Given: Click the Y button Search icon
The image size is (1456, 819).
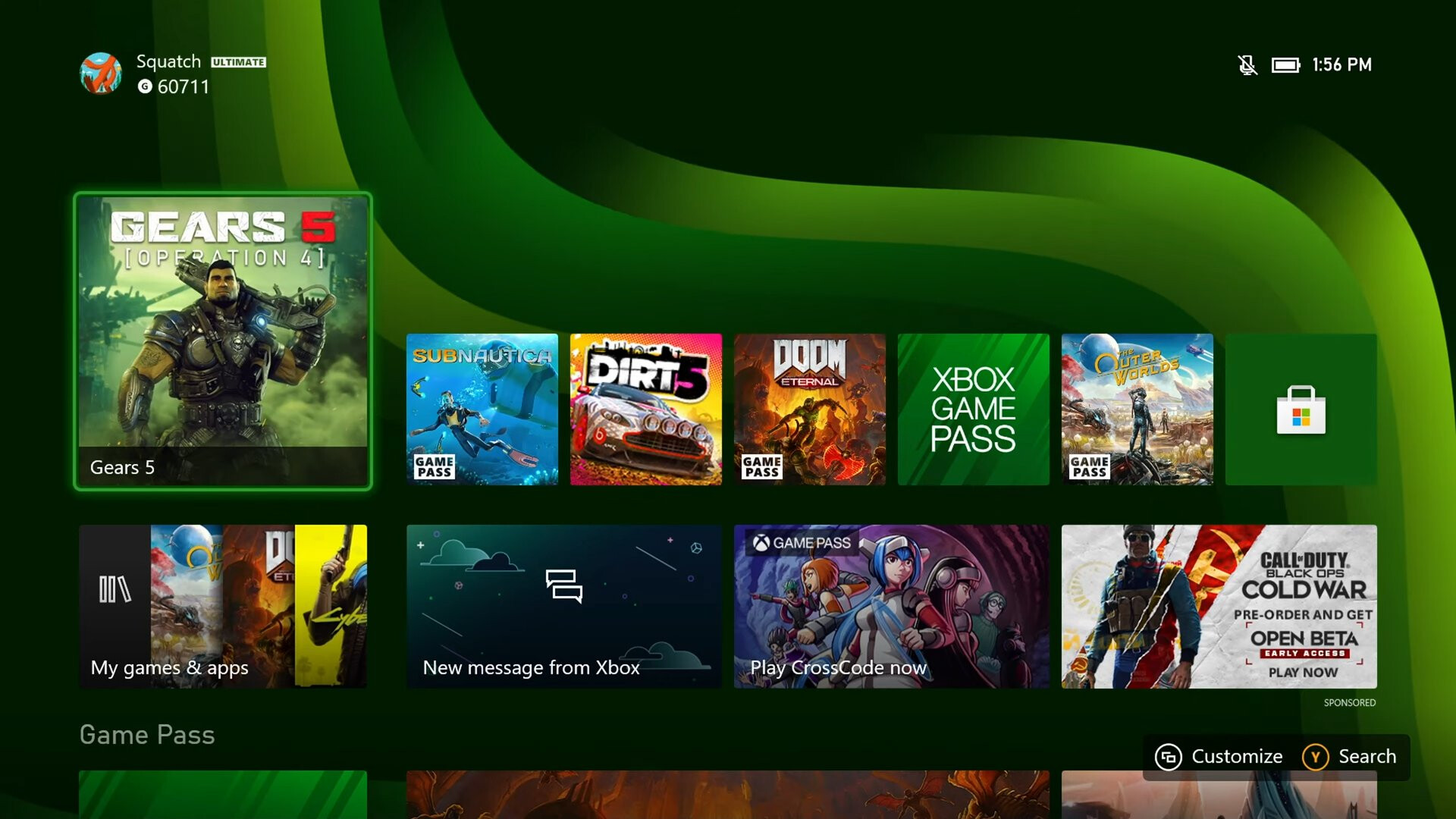Looking at the screenshot, I should [1315, 757].
